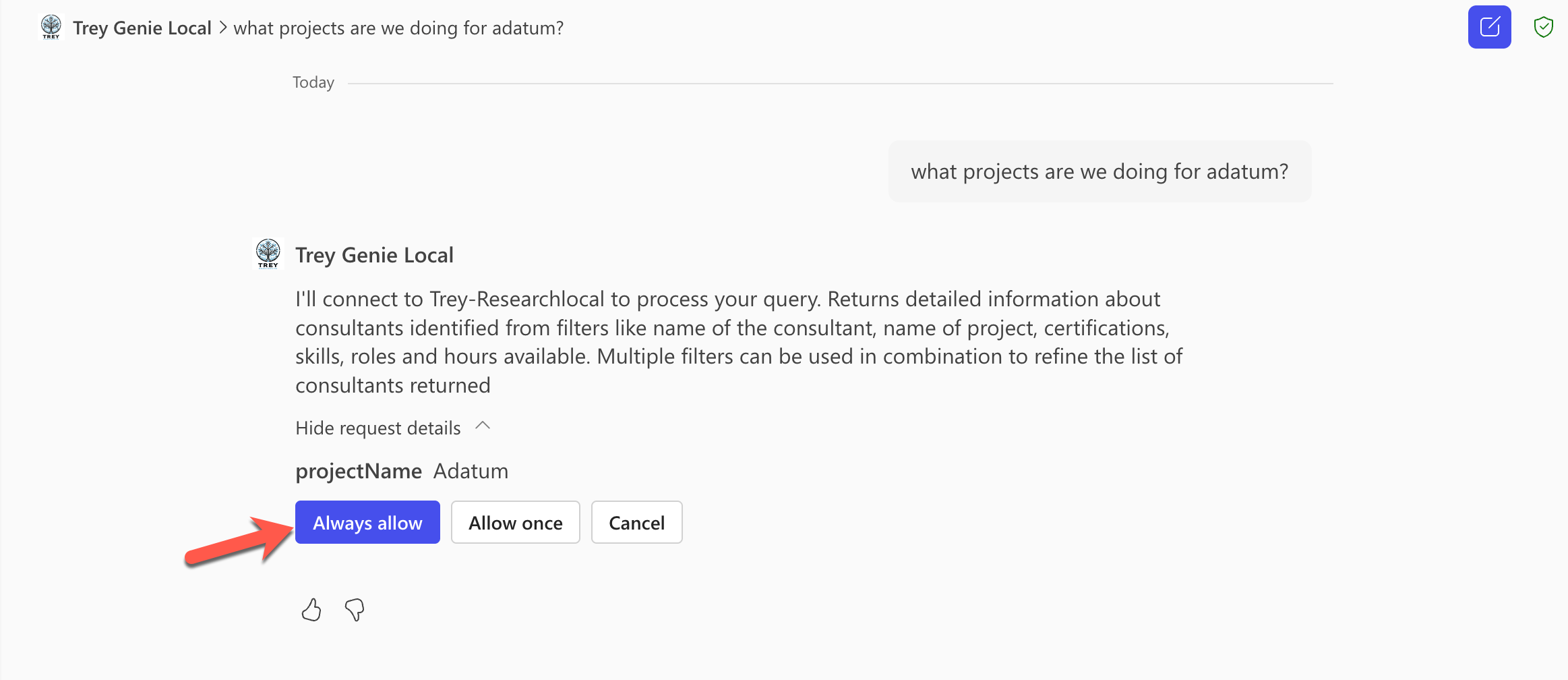Open the conversation titled 'what projects are we doing for adatum?'
The height and width of the screenshot is (680, 1568).
tap(398, 28)
